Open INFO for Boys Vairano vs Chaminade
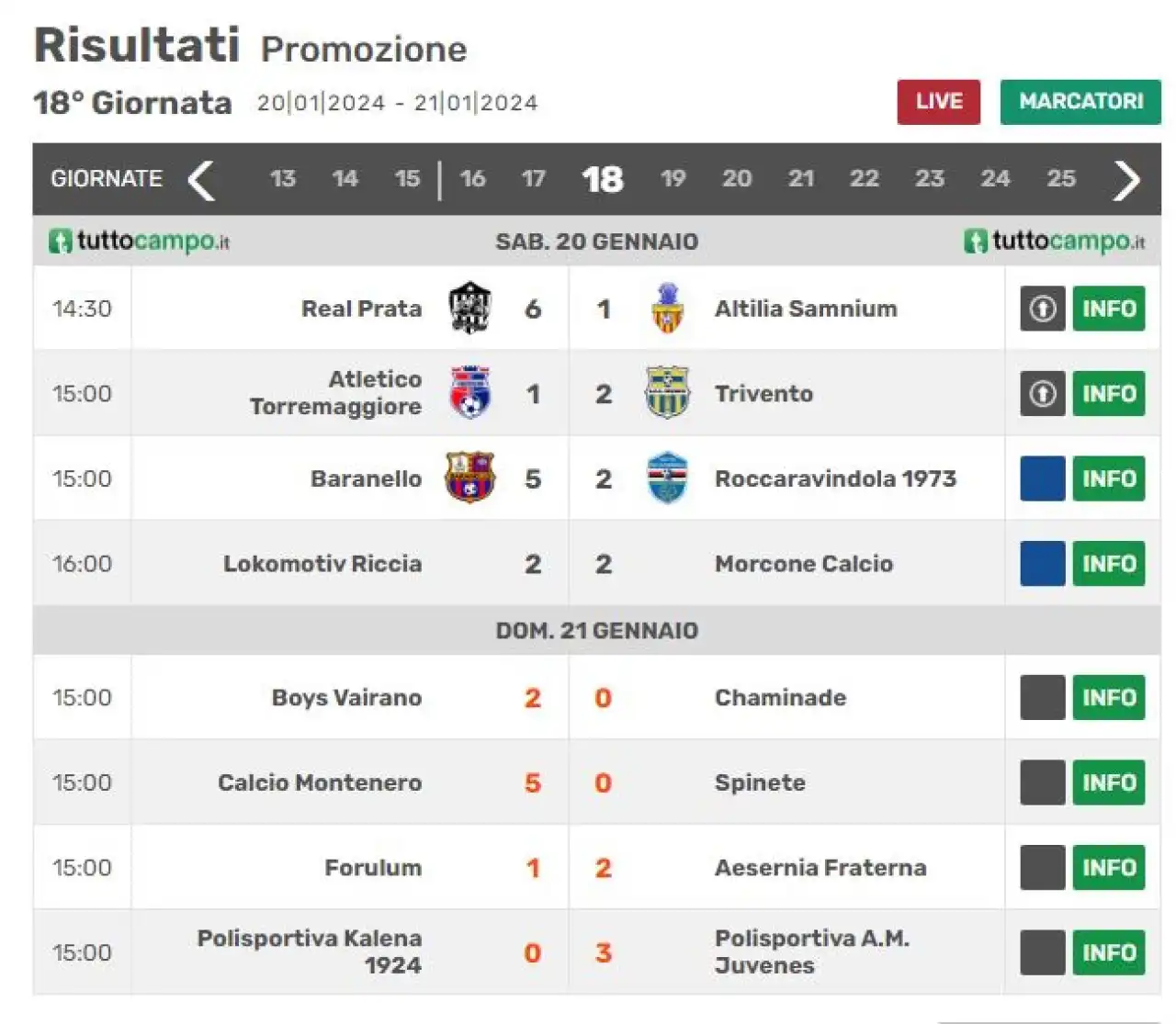 (x=1109, y=697)
